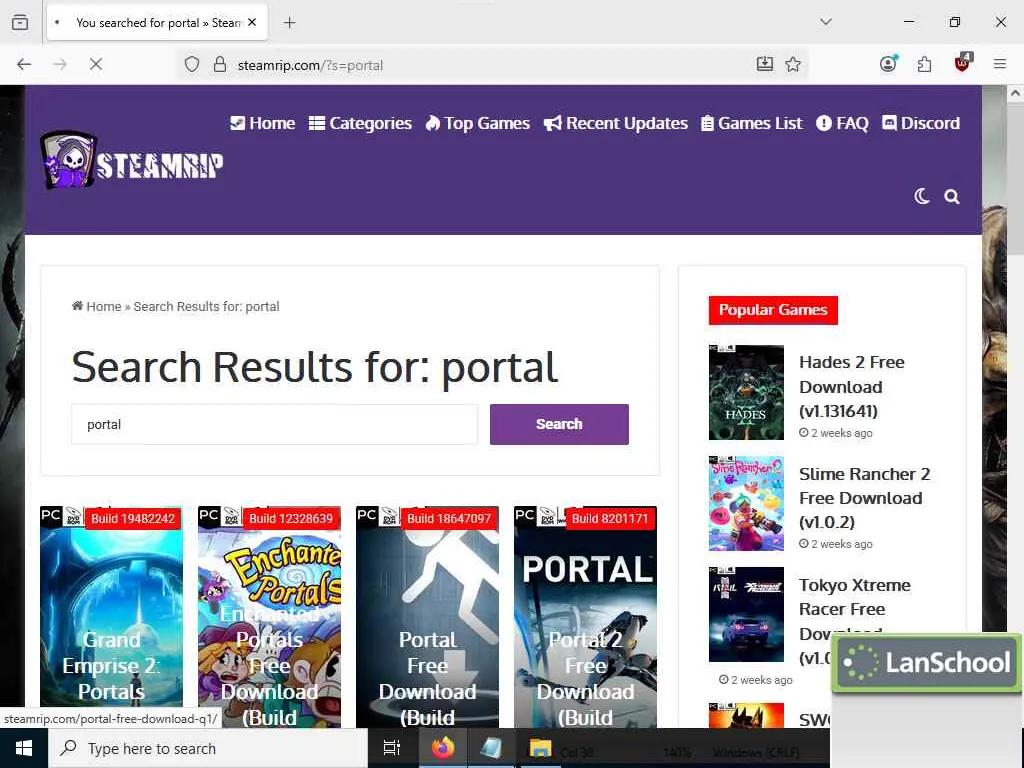Open Recent Updates menu item

click(616, 123)
